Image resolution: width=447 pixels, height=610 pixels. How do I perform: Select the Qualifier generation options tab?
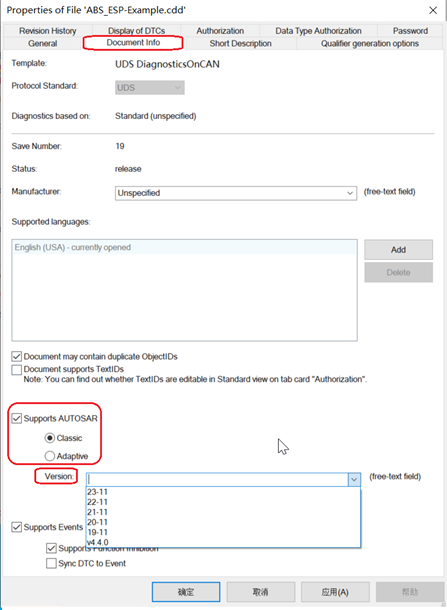click(369, 44)
